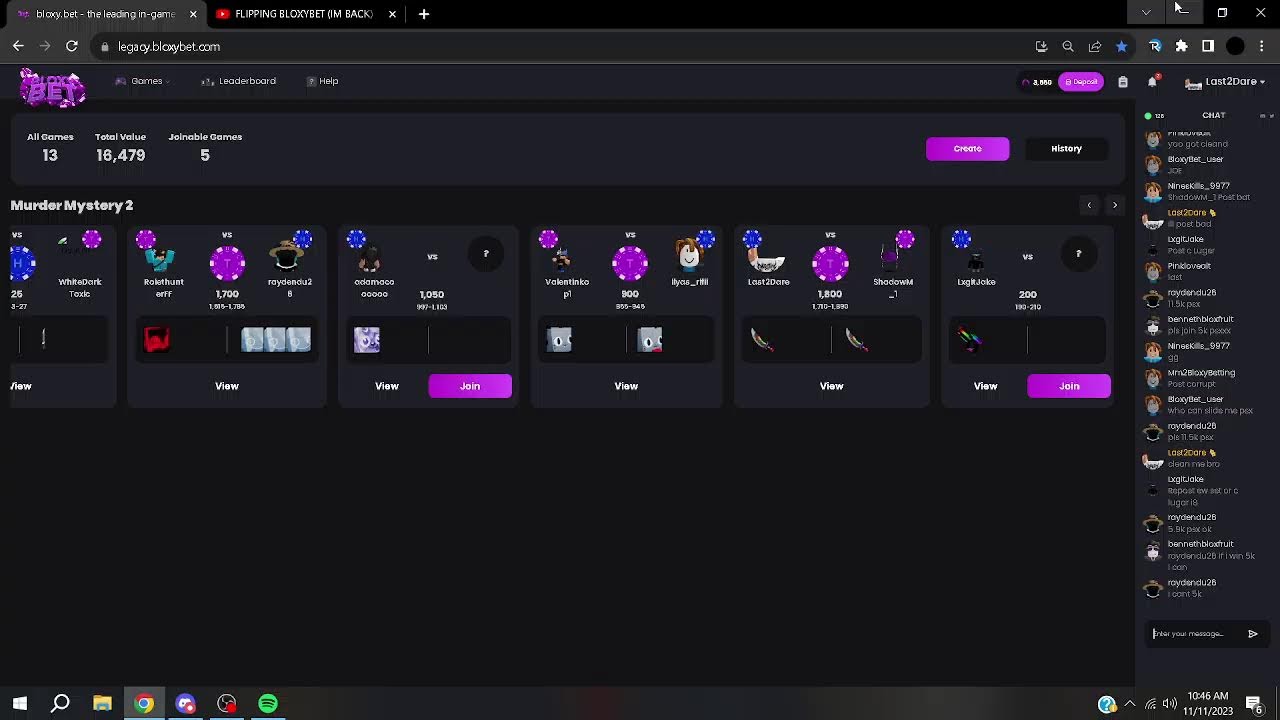View the Last2Dare vs ShadowM game
The height and width of the screenshot is (720, 1280).
point(831,386)
